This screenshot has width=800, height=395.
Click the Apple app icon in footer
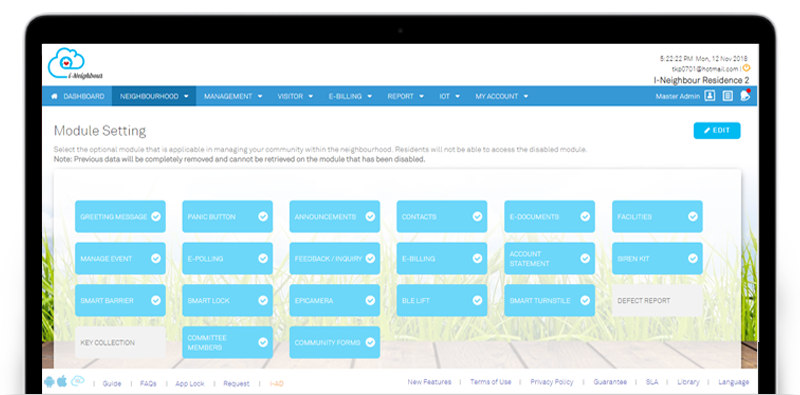point(62,381)
